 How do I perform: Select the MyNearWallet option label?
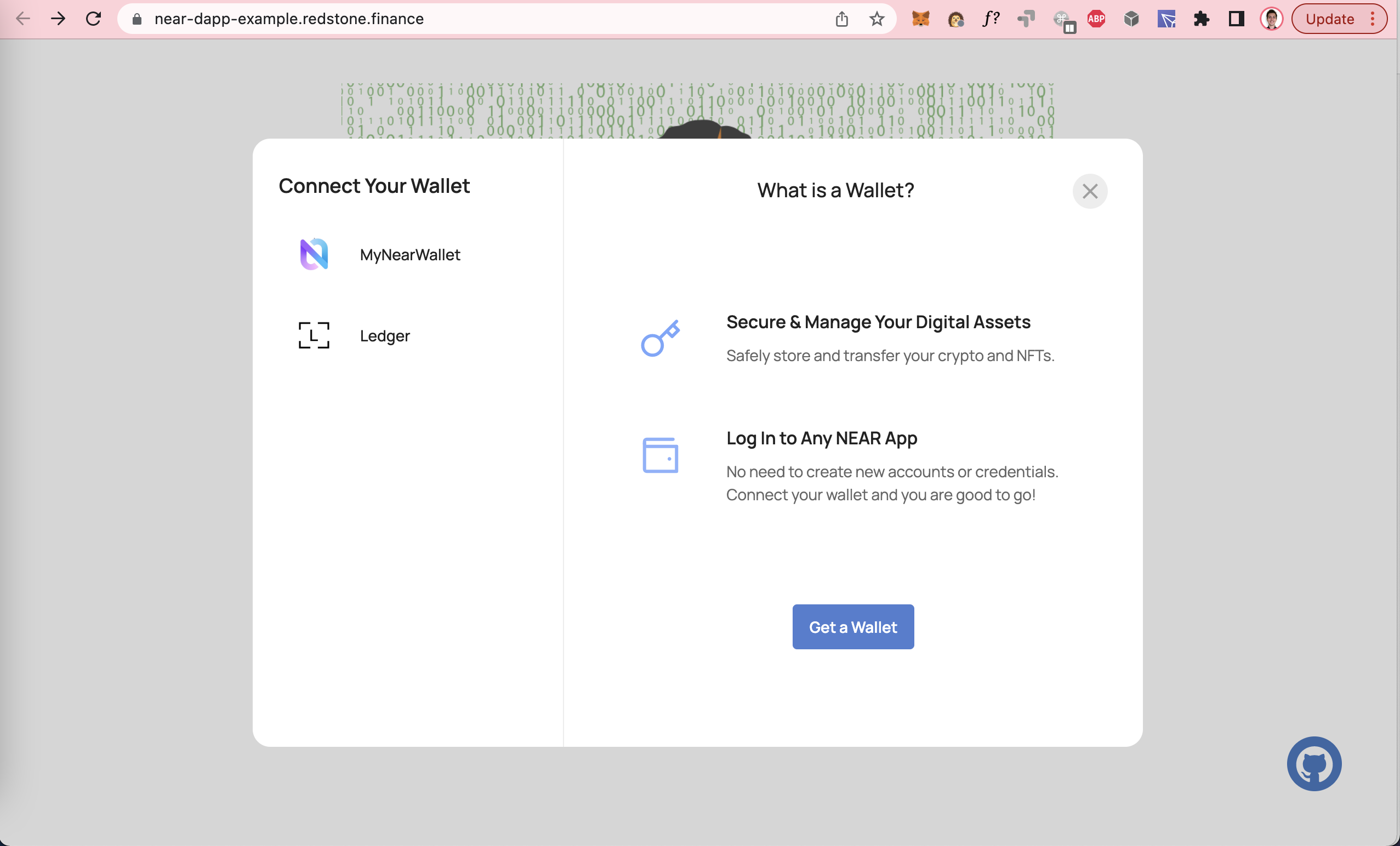click(409, 255)
